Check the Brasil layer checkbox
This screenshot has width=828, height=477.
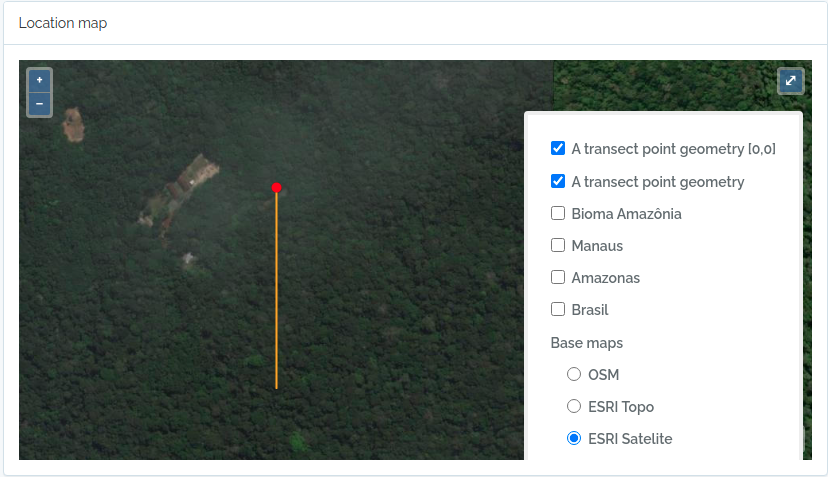click(x=558, y=309)
